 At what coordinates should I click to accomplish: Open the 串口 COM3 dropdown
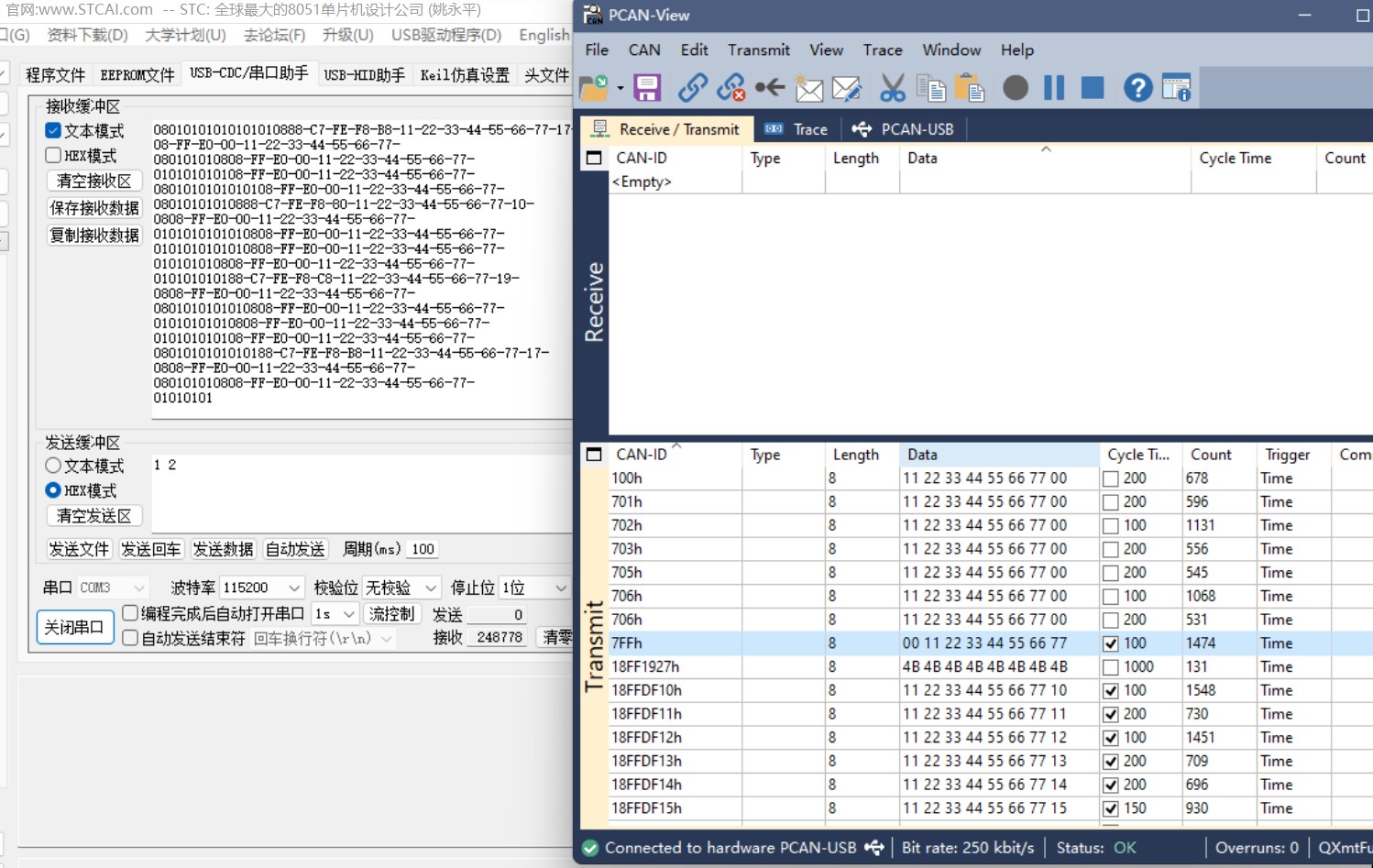tap(112, 588)
